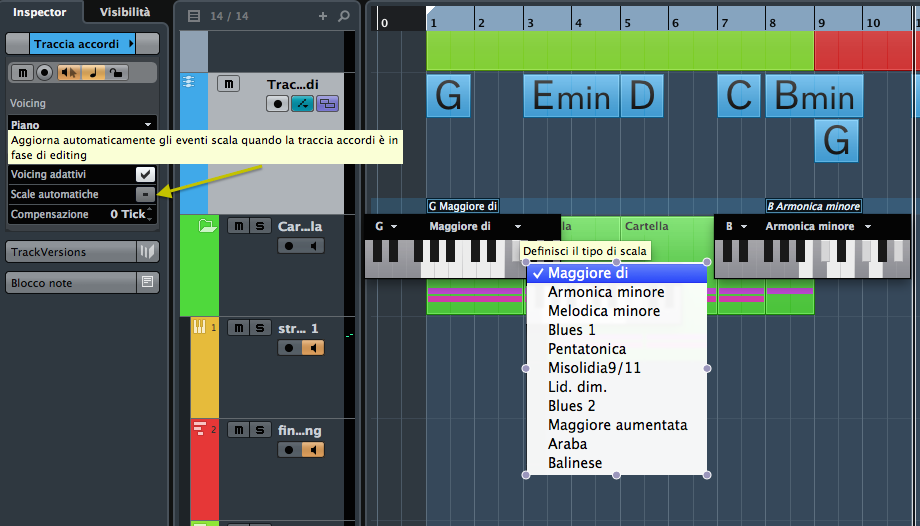Open the track list preset menu icon

[194, 16]
